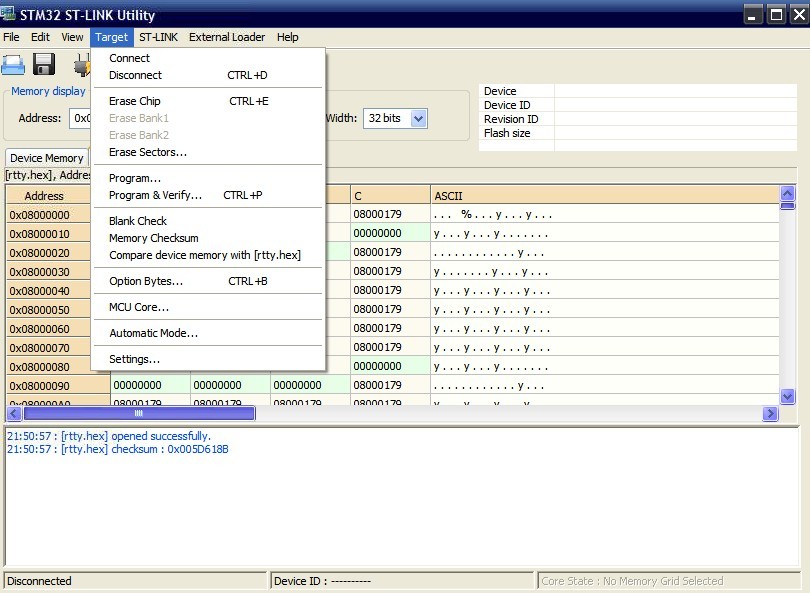Click the Device label in info panel

pyautogui.click(x=500, y=91)
